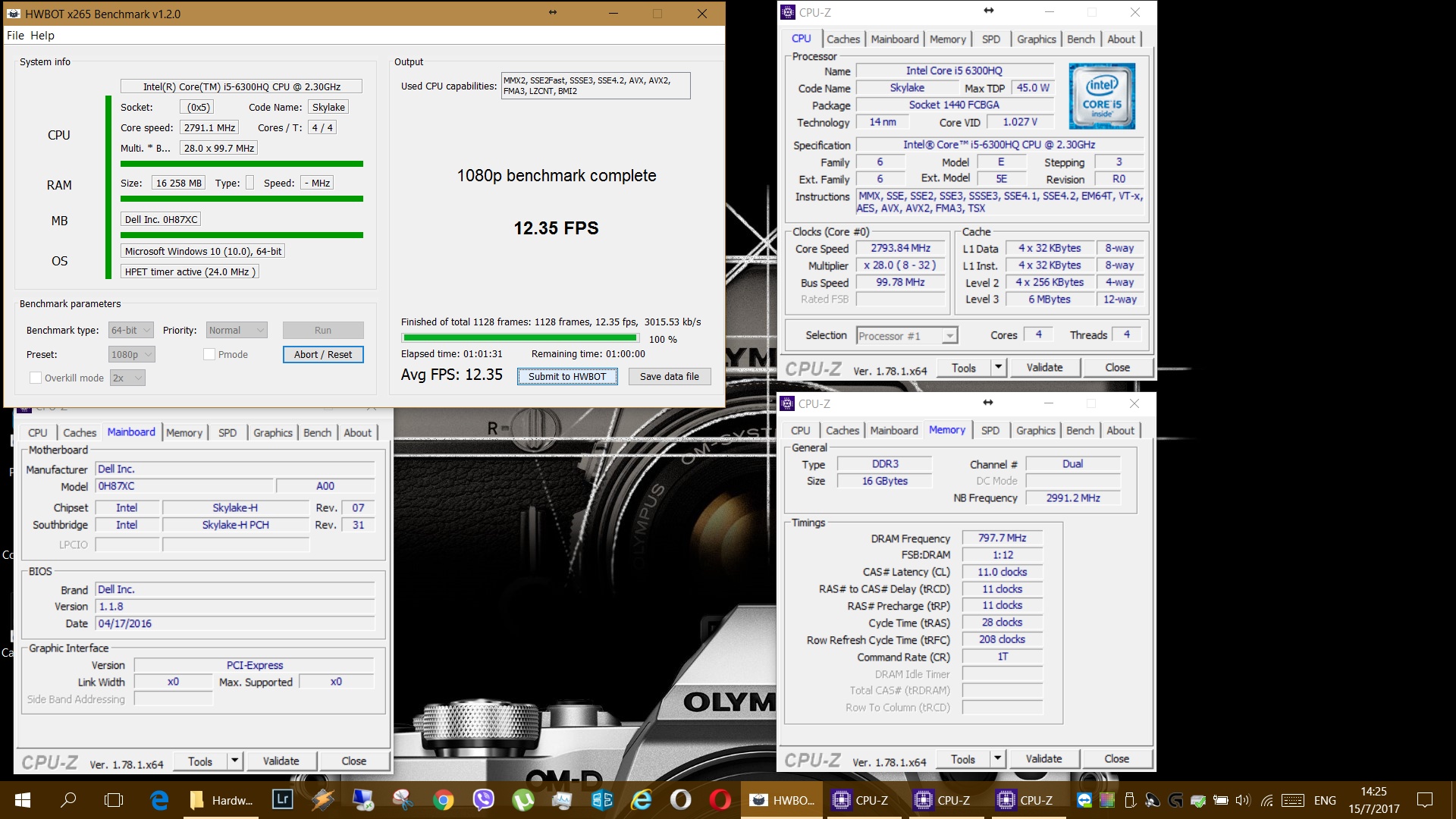Open the Overkill mode 2x dropdown

[127, 378]
